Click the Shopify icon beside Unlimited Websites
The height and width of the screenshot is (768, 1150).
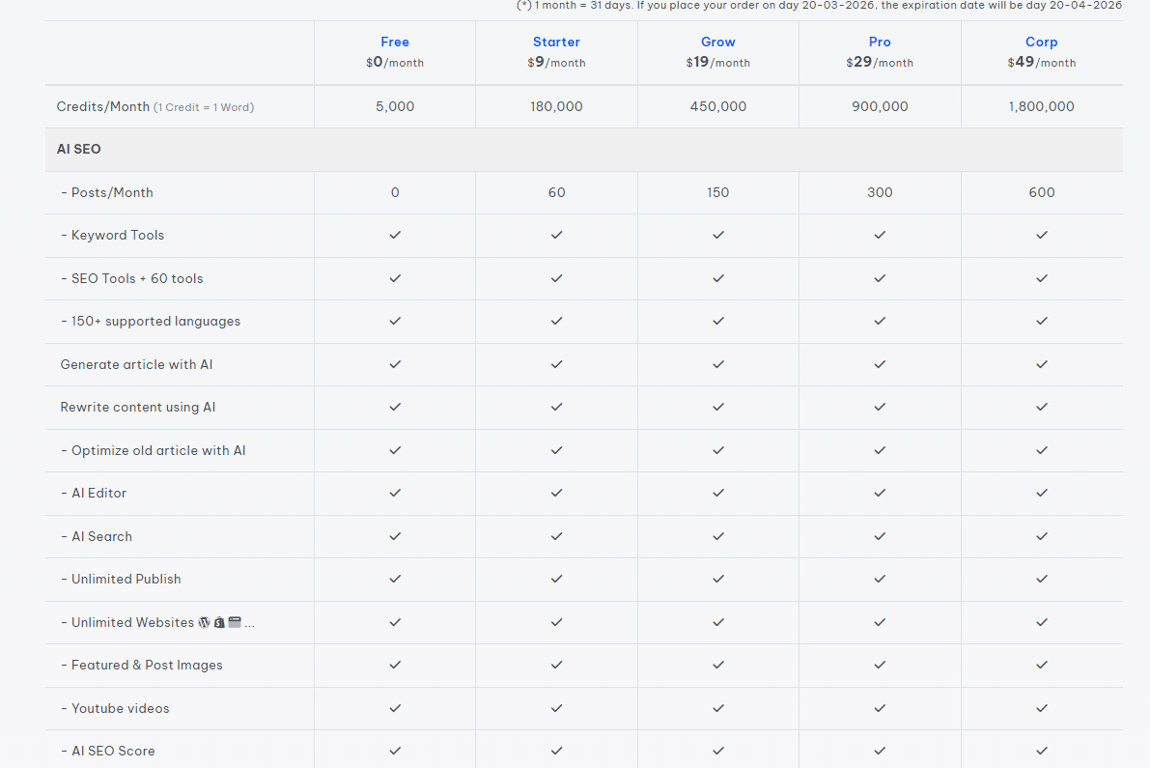219,622
